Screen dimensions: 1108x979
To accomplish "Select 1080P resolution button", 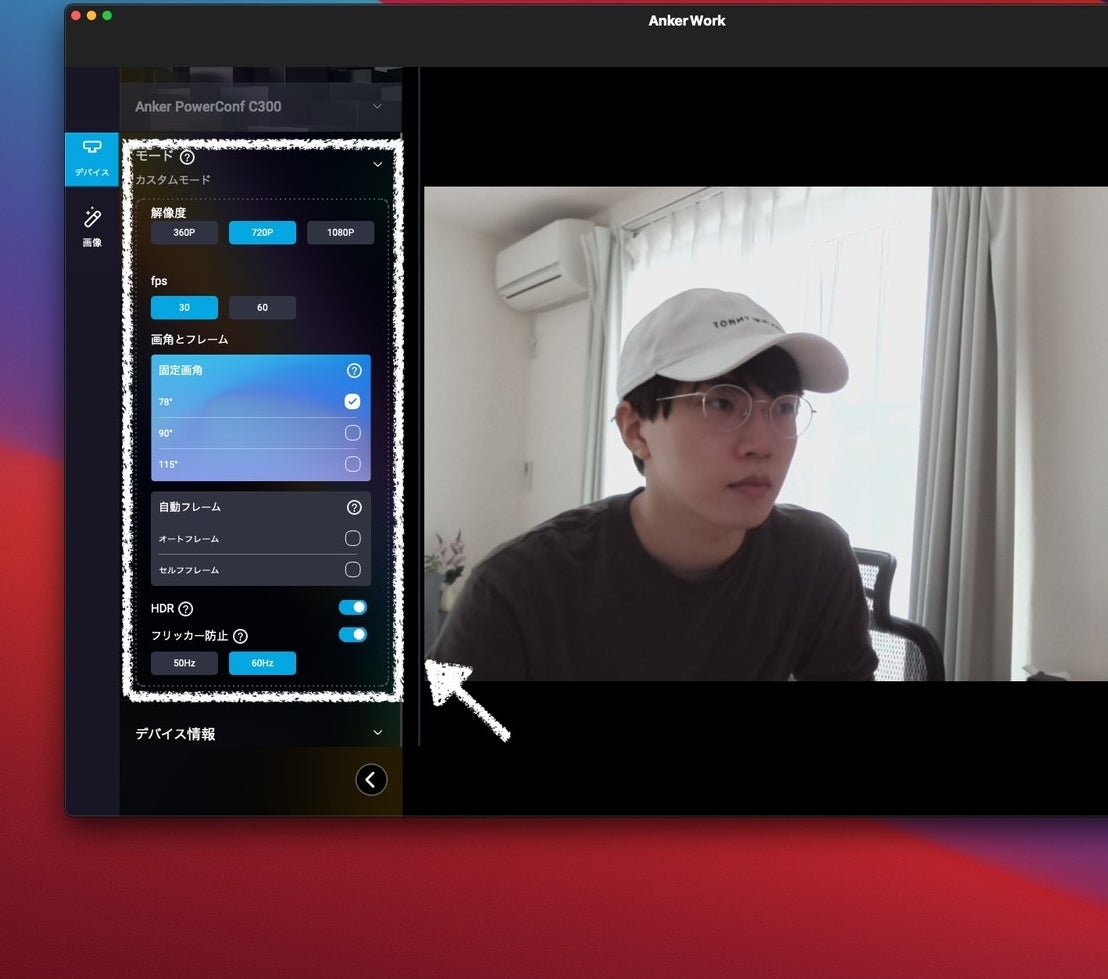I will [340, 233].
